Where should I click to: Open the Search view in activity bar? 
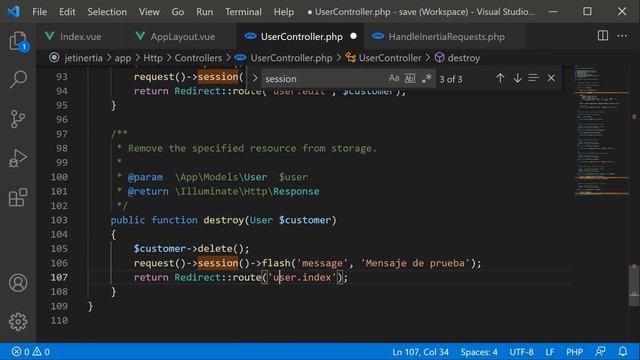point(18,79)
